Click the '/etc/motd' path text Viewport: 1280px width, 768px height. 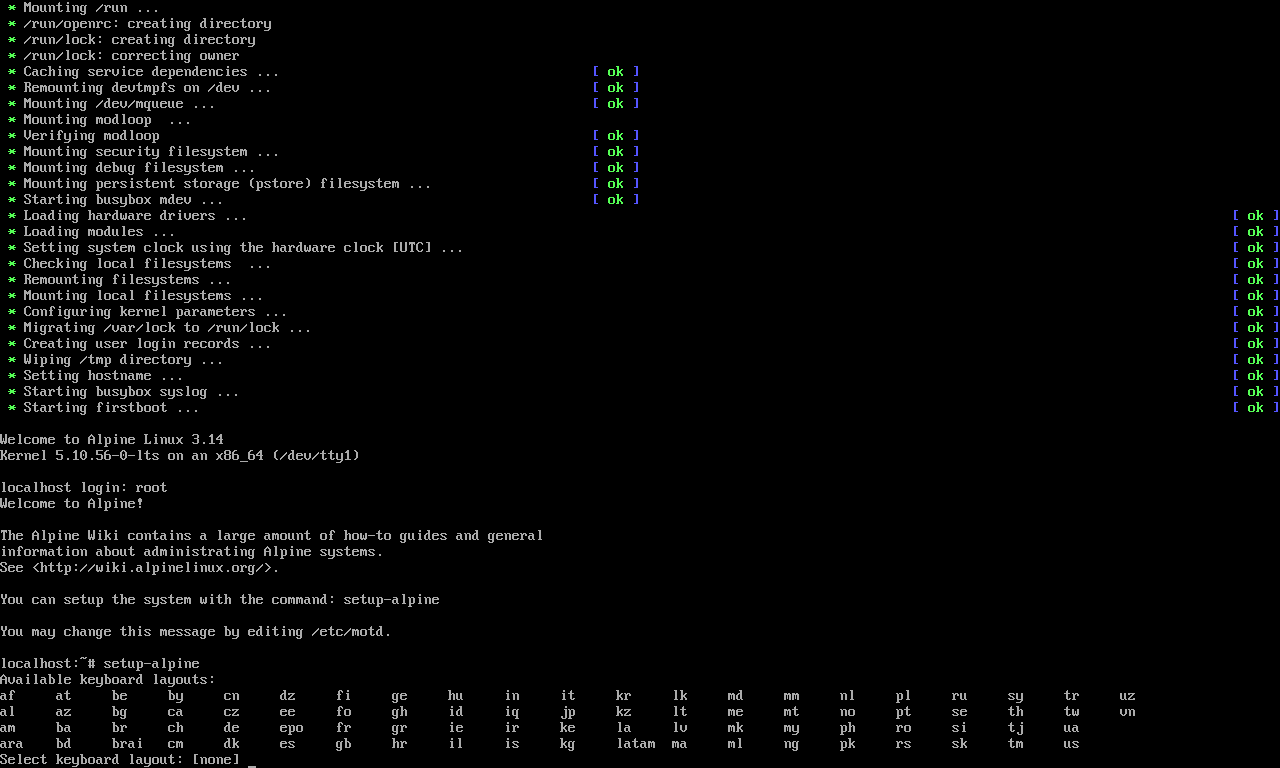[348, 632]
